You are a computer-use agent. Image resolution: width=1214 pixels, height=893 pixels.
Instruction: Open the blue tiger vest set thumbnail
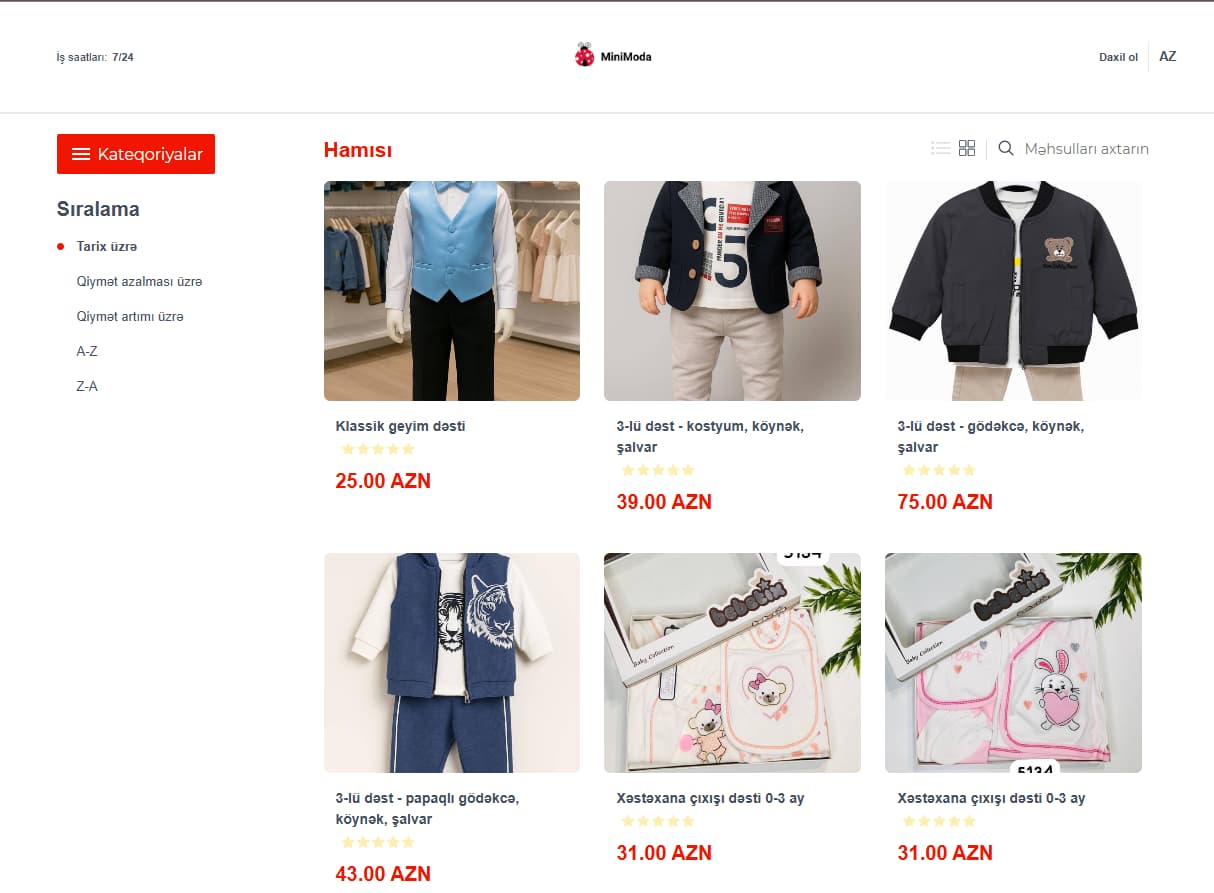(x=452, y=663)
